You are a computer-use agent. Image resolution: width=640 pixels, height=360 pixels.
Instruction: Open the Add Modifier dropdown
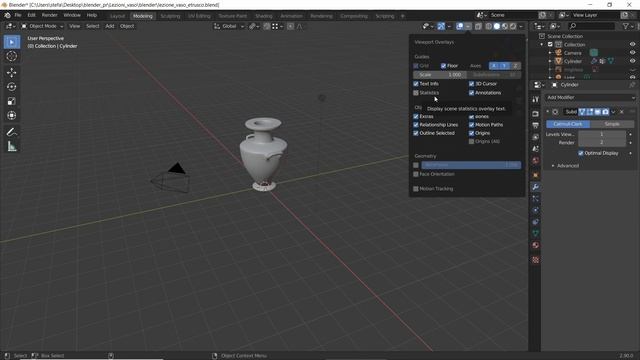[591, 98]
